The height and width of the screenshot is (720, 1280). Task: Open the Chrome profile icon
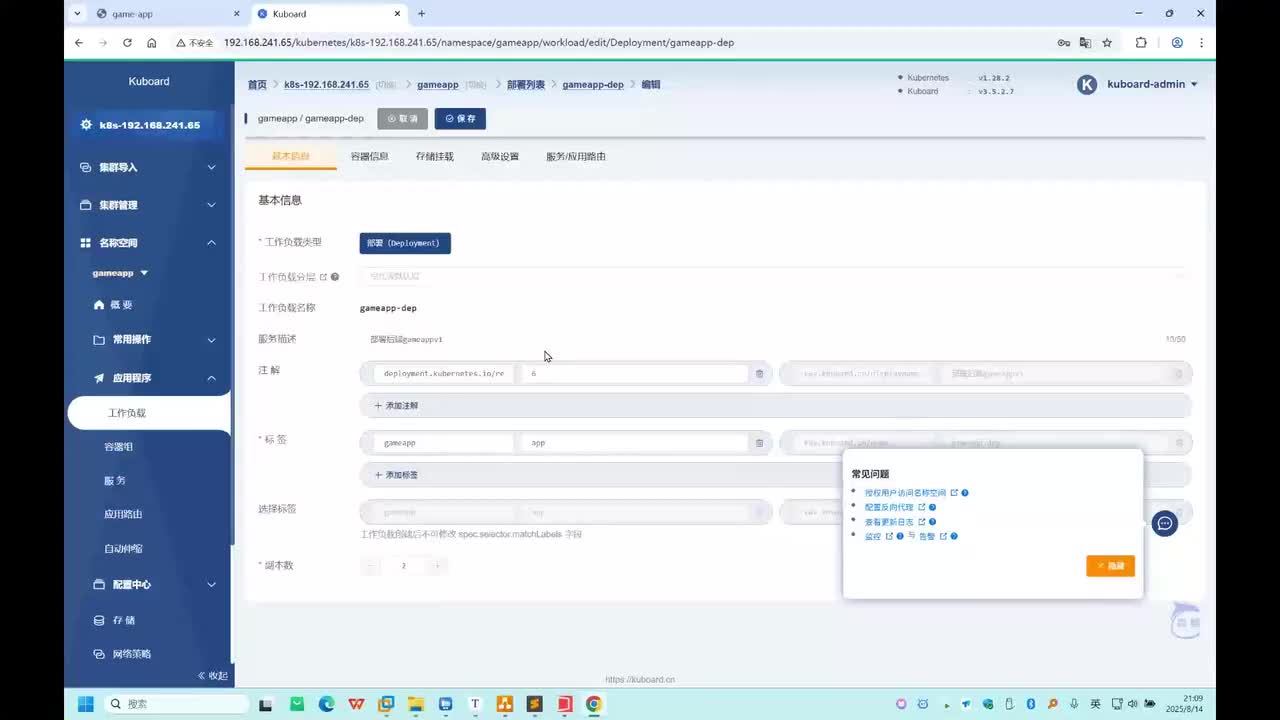click(1177, 43)
